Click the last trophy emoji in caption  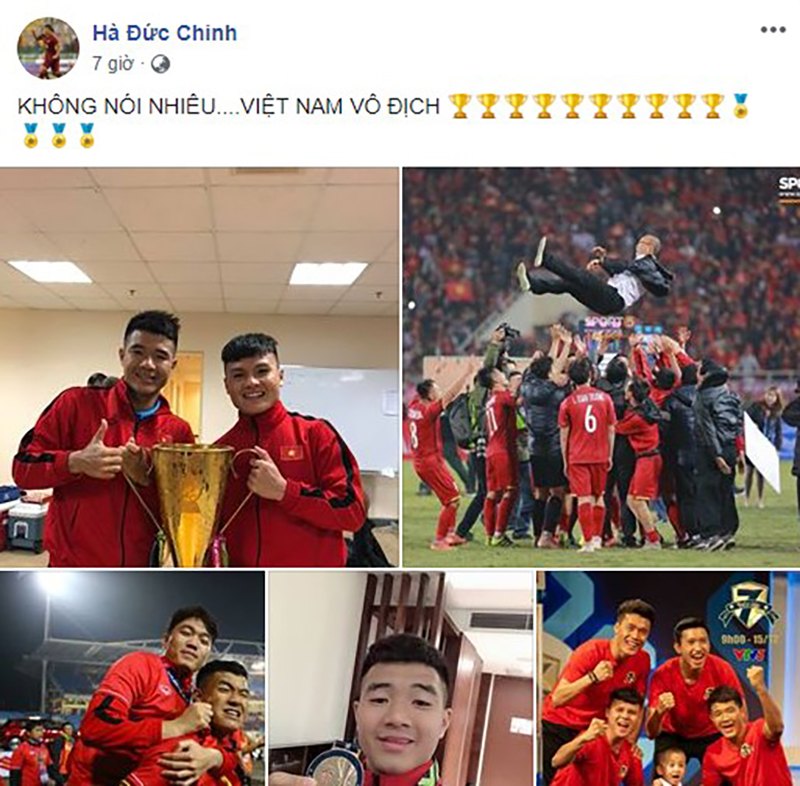pos(712,106)
